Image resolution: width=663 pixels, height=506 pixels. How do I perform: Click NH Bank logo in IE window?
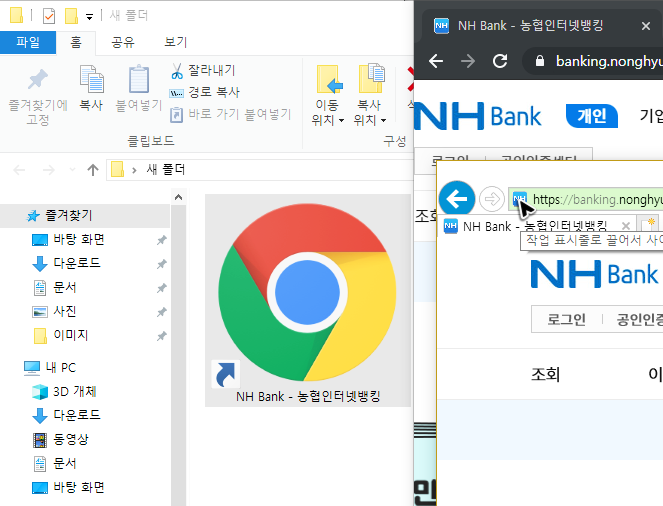[595, 274]
